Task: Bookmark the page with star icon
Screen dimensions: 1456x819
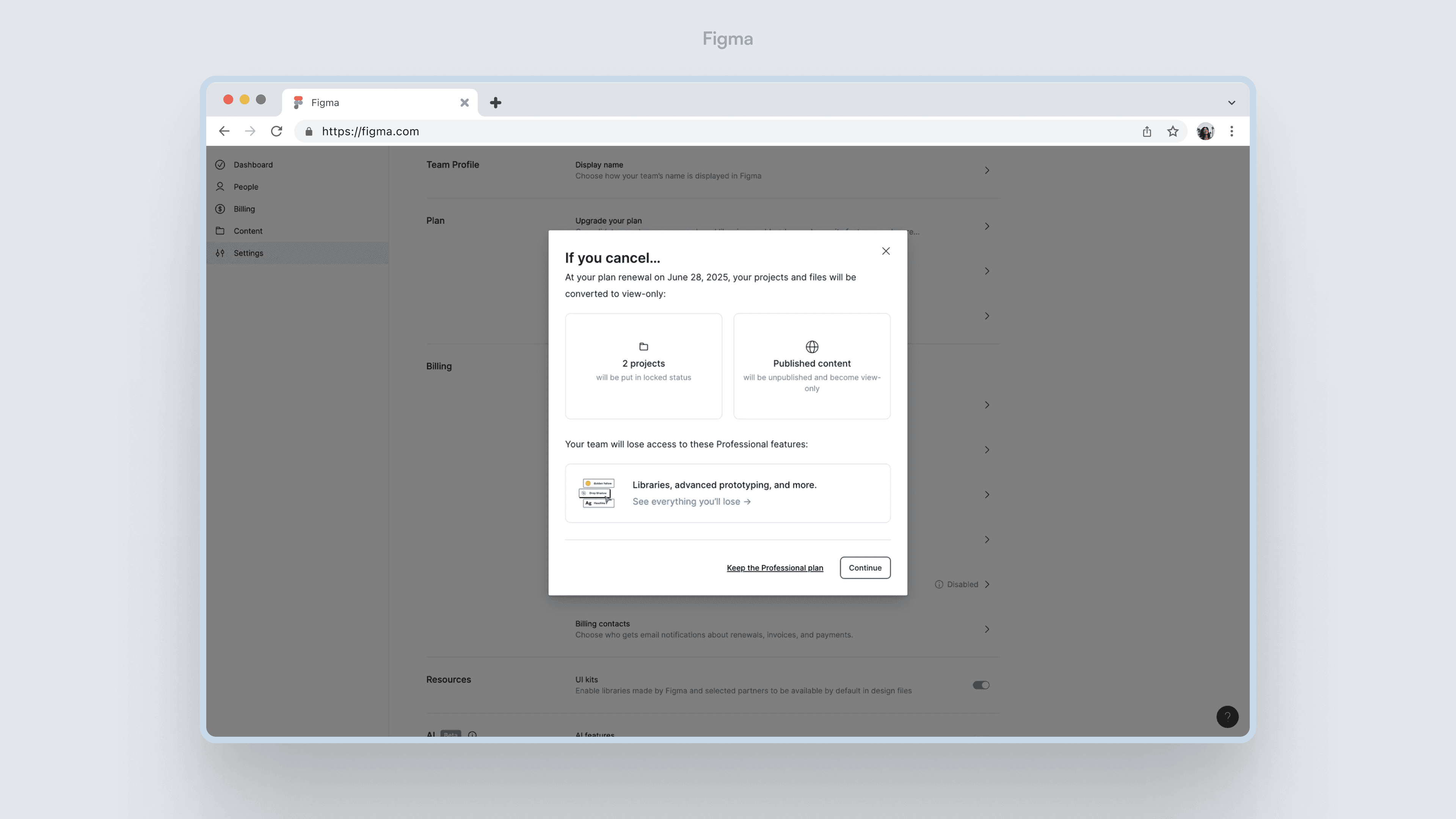Action: click(1173, 131)
